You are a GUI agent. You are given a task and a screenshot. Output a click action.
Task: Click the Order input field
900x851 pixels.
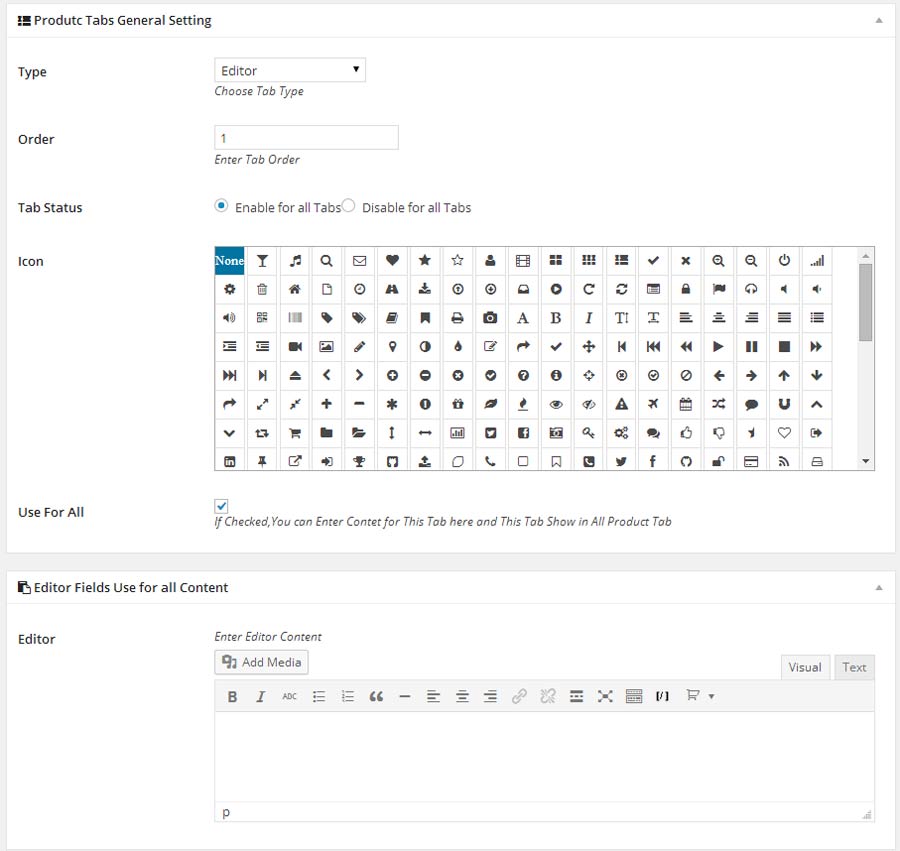point(306,138)
